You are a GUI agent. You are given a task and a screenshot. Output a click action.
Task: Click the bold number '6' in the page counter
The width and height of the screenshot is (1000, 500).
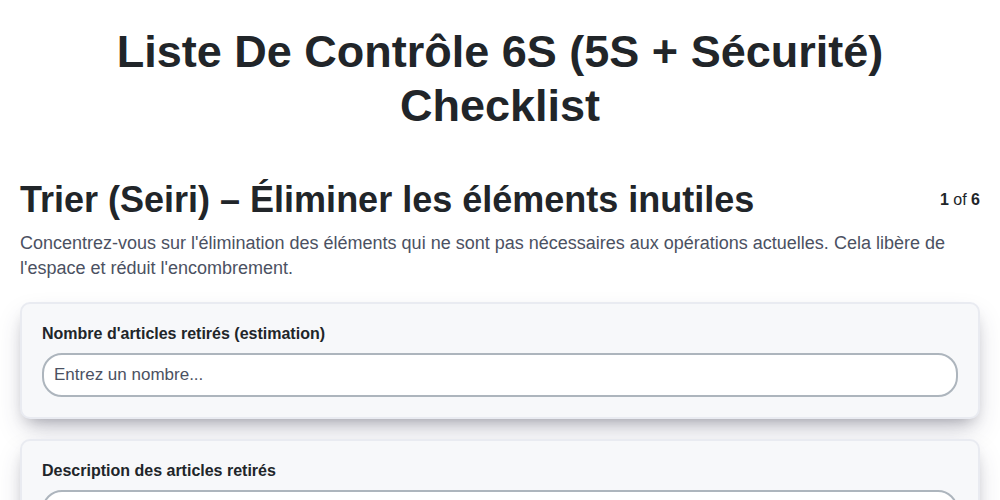coord(975,200)
